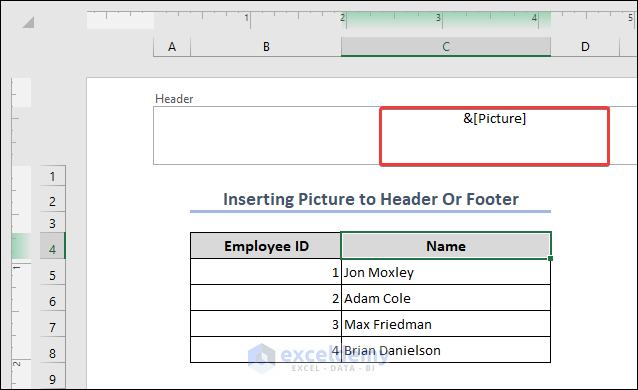
Task: Select the Employee ID cell with value 3
Action: tap(266, 324)
